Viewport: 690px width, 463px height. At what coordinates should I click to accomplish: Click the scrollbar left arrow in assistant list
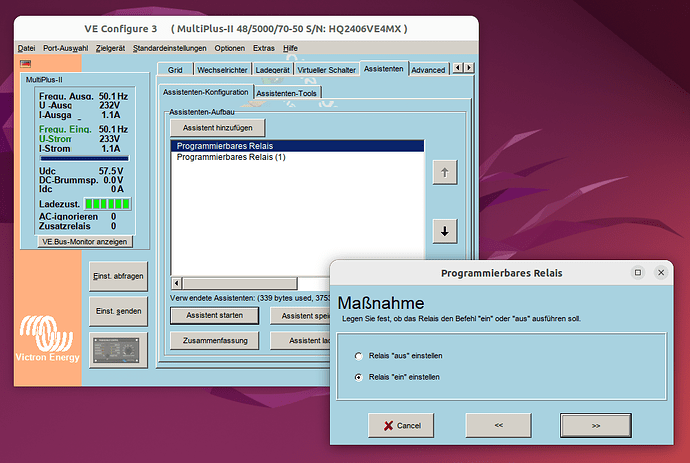177,283
